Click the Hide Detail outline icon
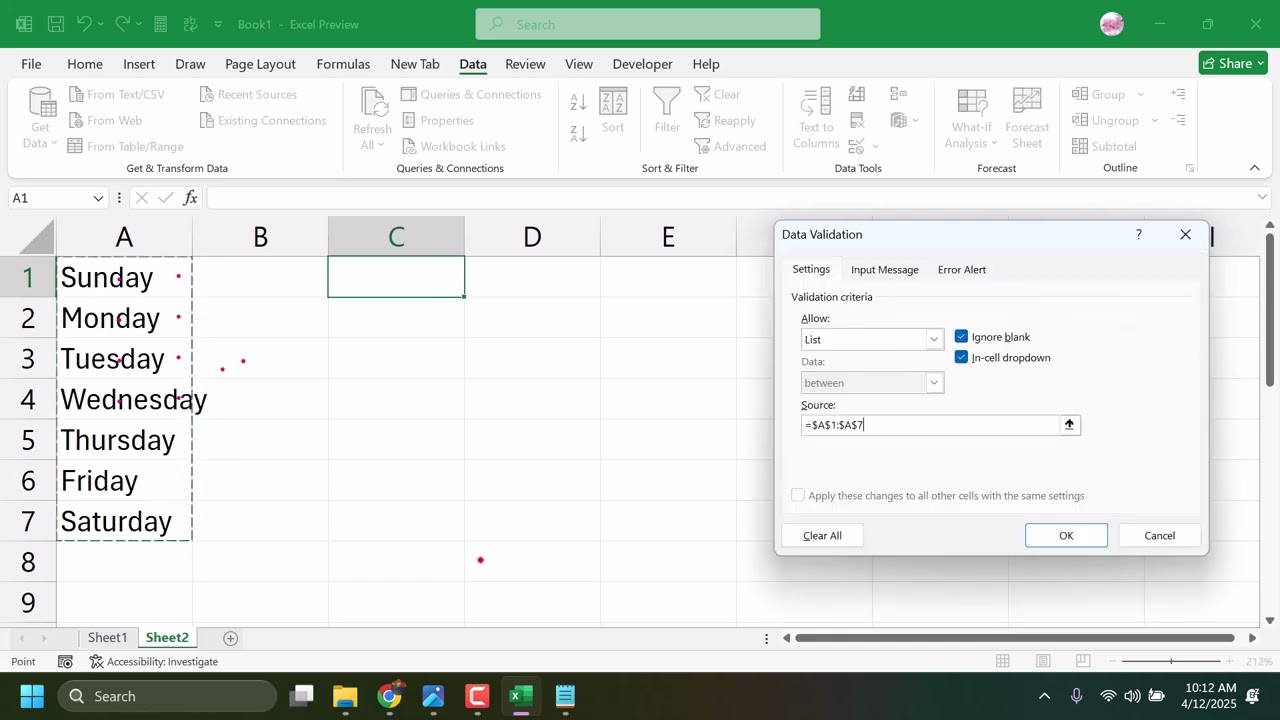1280x720 pixels. tap(1178, 120)
